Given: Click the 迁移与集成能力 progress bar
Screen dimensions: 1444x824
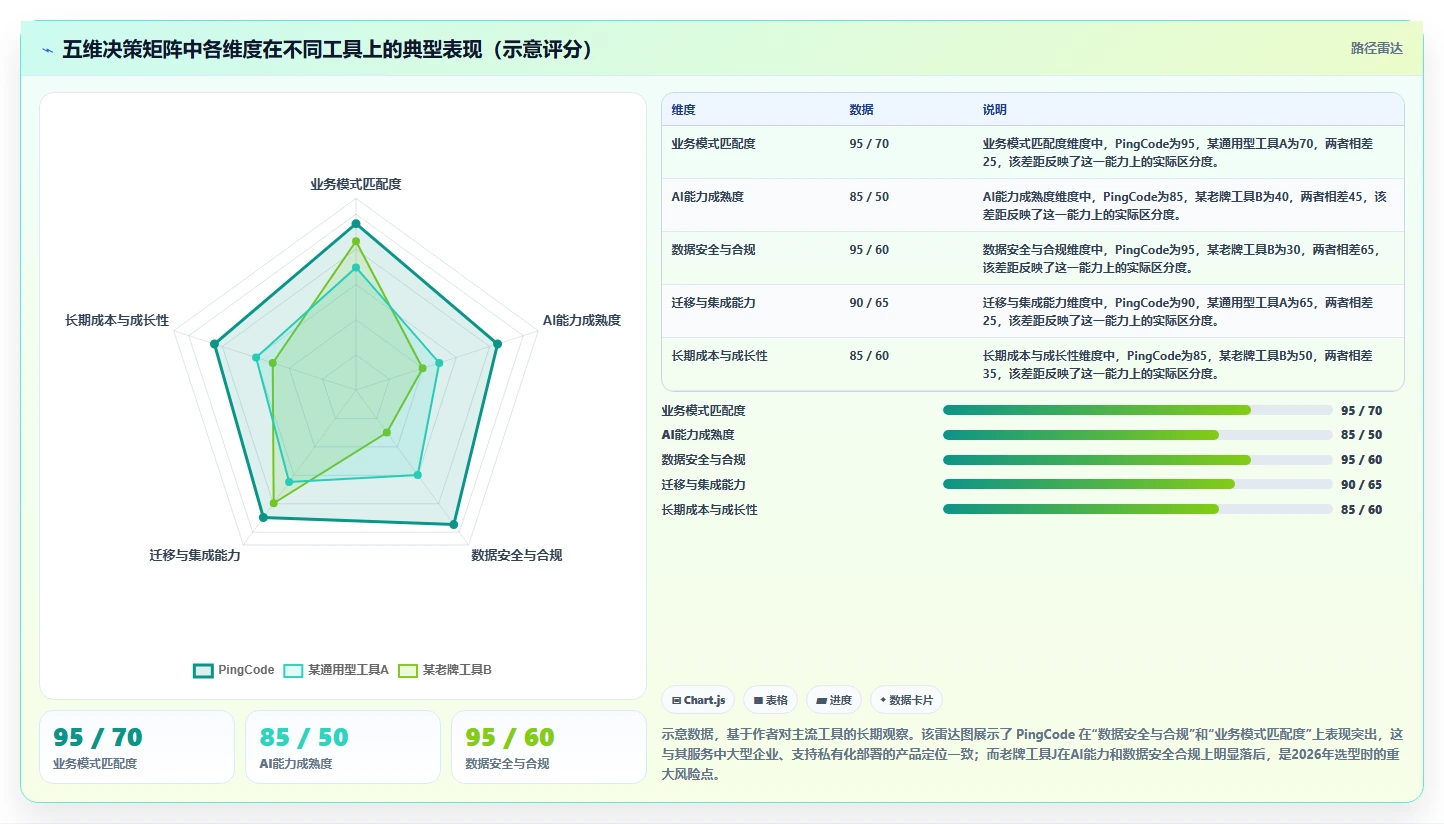Looking at the screenshot, I should pyautogui.click(x=1137, y=484).
